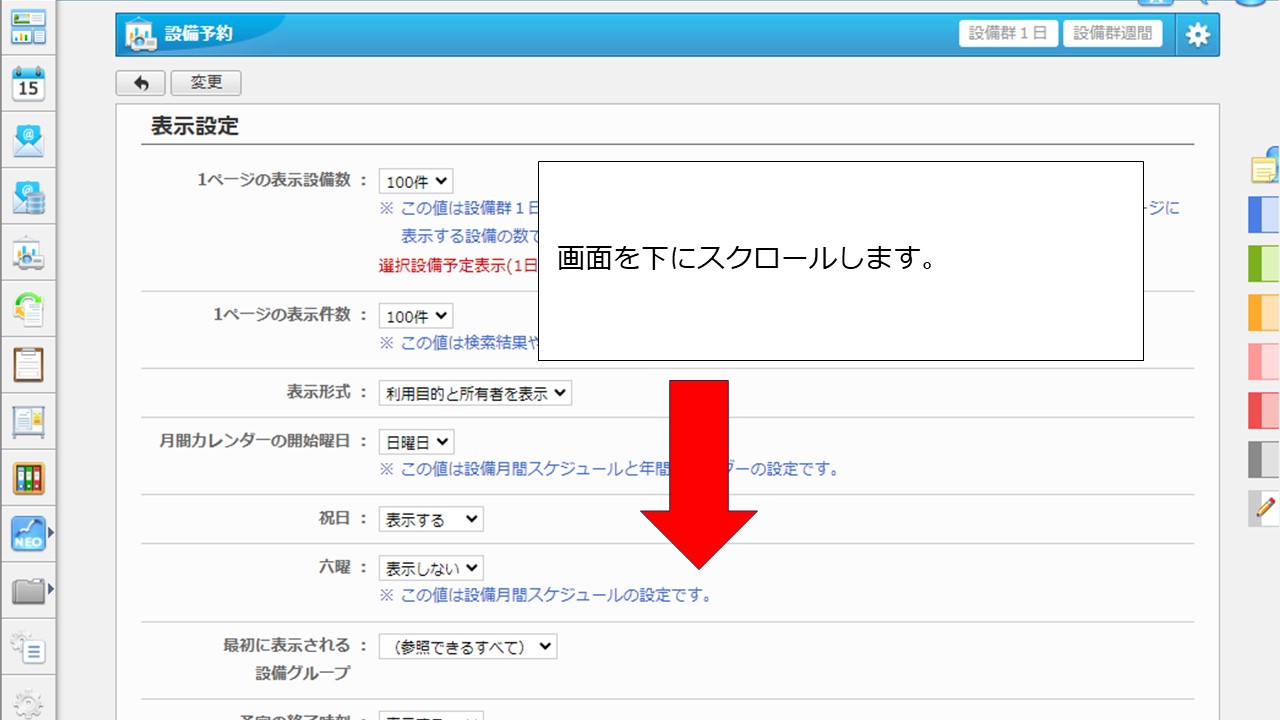Viewport: 1280px width, 720px height.
Task: Click the pencil edit icon on right panel
Action: pos(1264,508)
